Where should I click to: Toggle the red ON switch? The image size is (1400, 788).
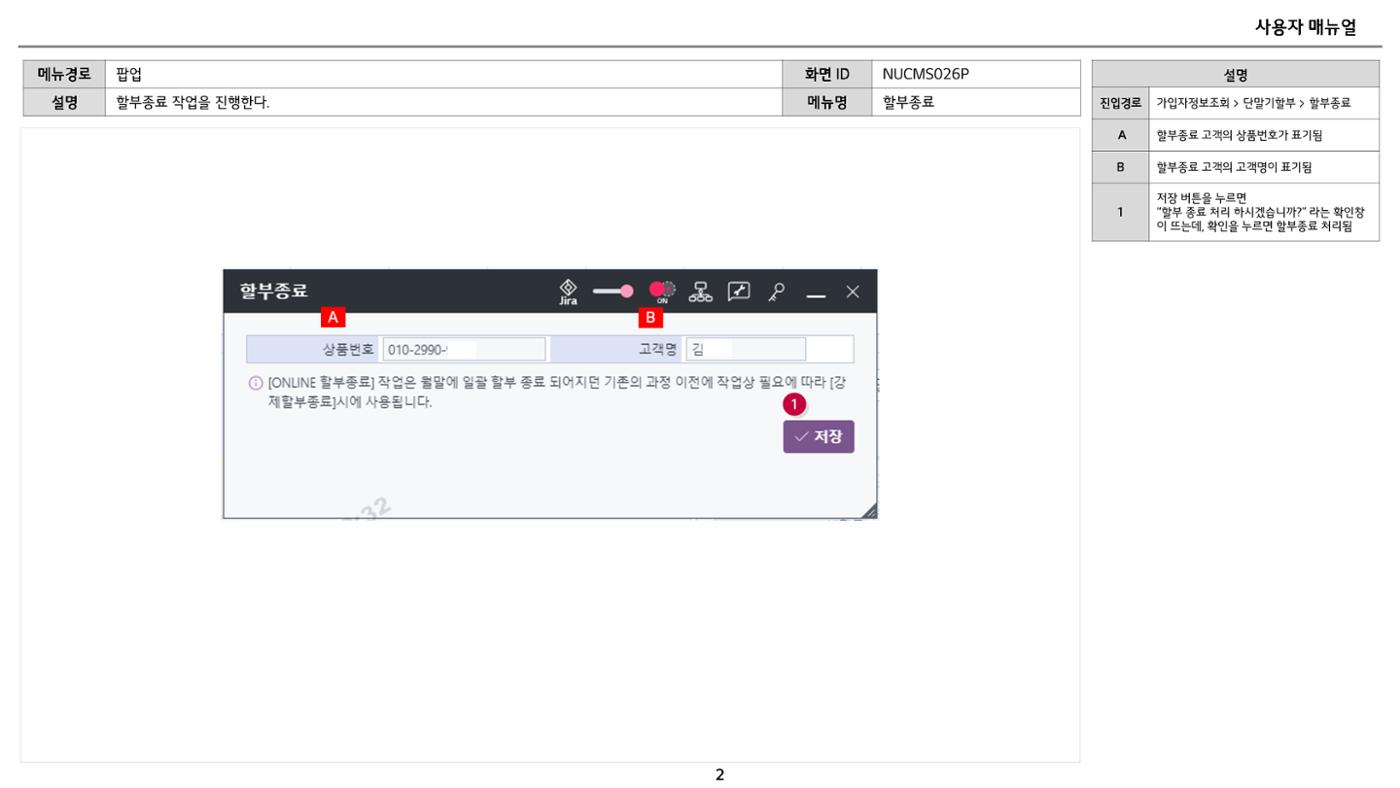click(x=662, y=291)
